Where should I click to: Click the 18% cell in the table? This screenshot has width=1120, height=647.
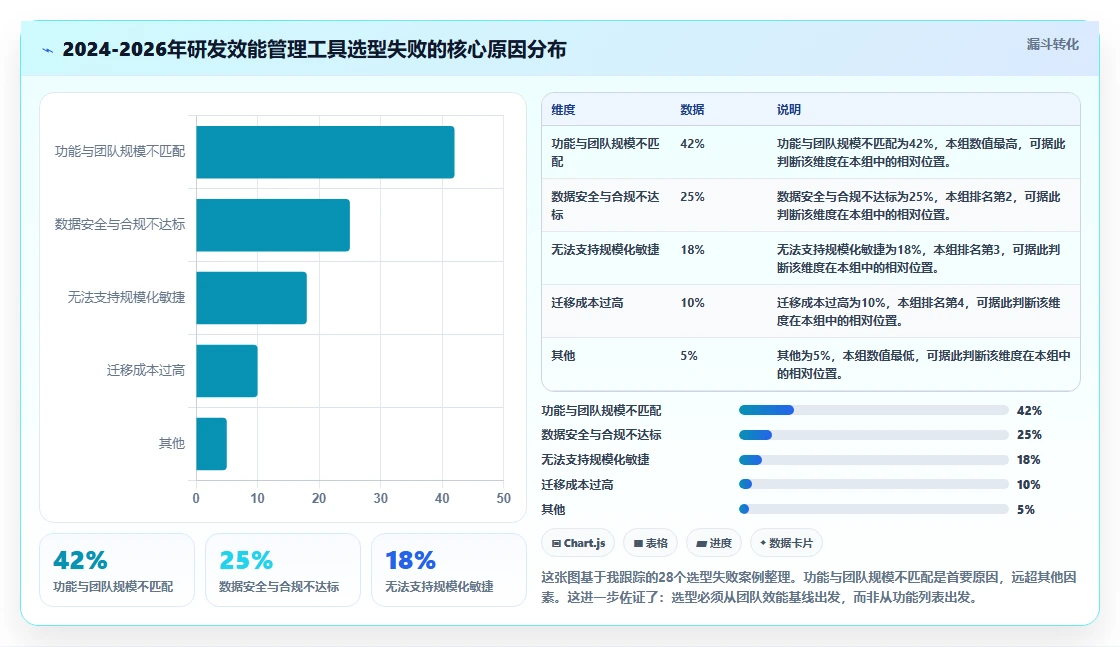[692, 249]
